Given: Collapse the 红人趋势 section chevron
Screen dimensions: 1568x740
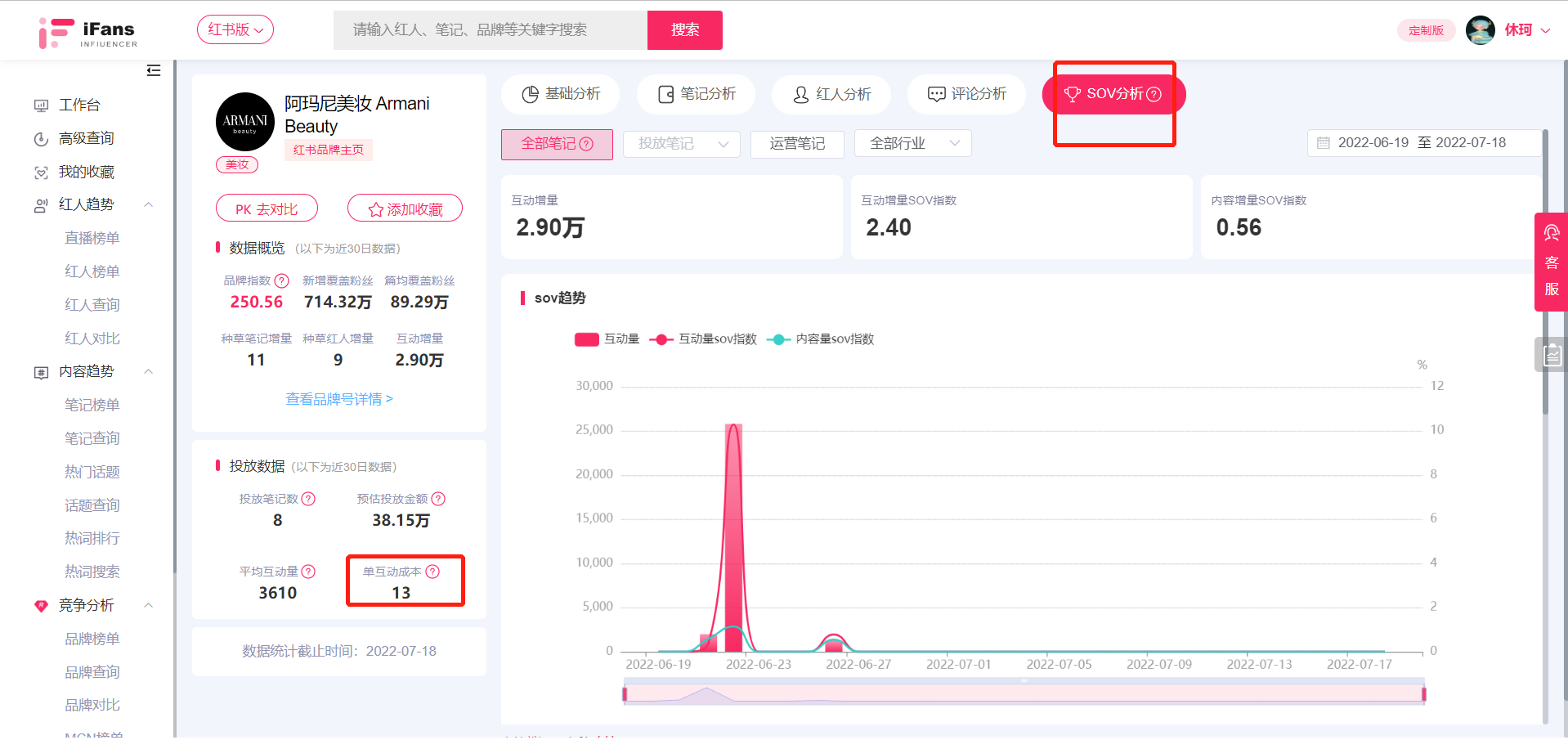Looking at the screenshot, I should click(x=149, y=205).
